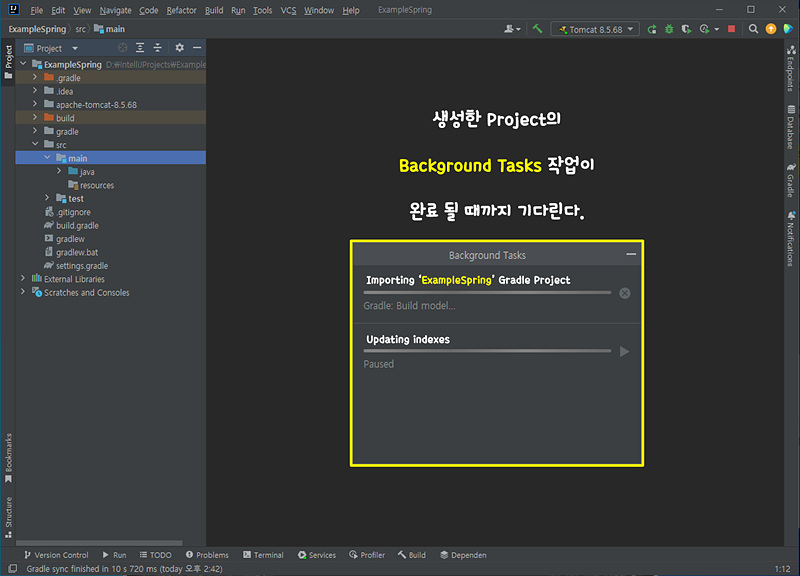
Task: Open the JetBrains Toolbox colorful icon
Action: click(788, 29)
